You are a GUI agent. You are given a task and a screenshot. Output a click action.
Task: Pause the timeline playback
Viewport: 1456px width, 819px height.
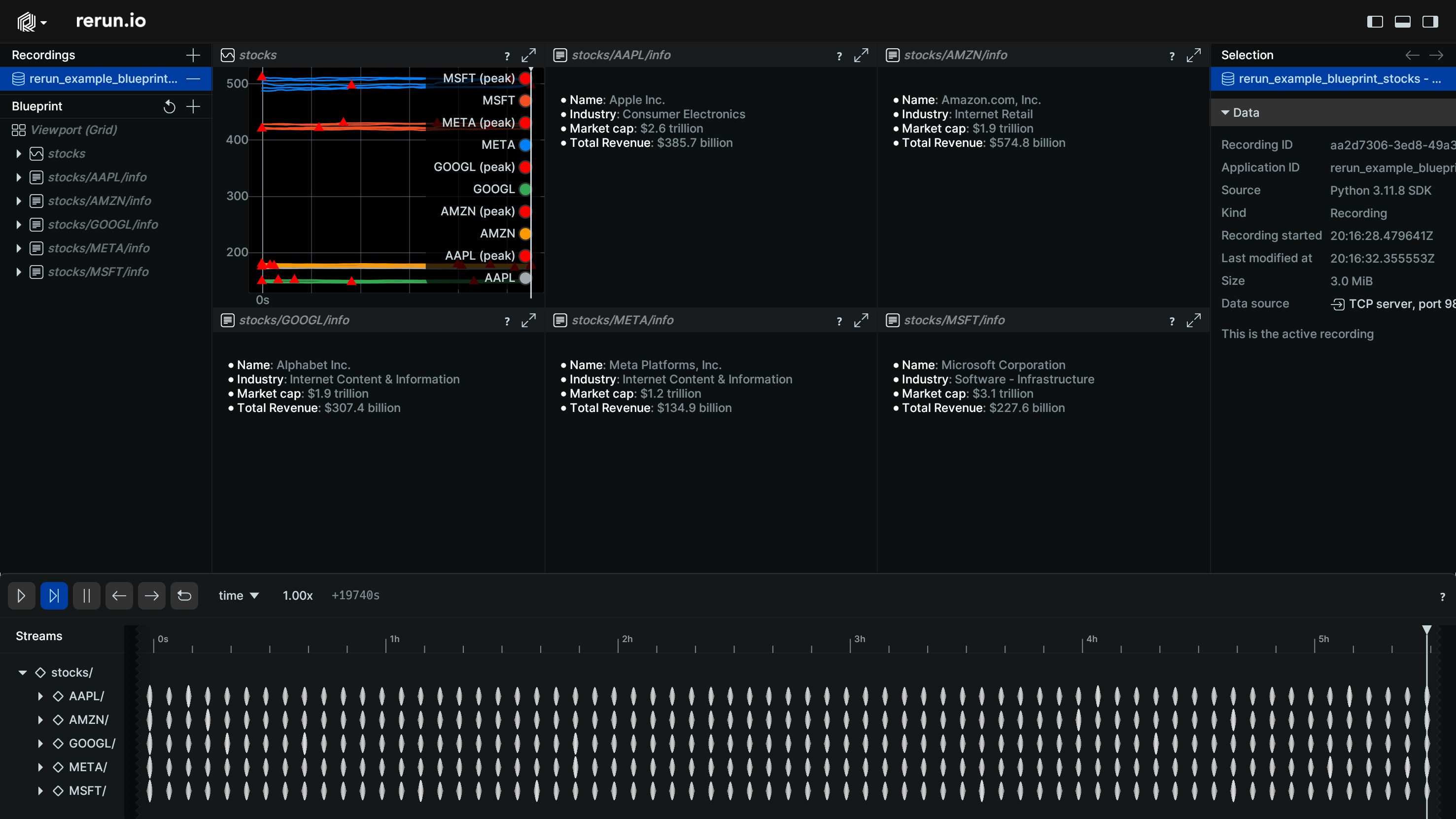coord(86,596)
